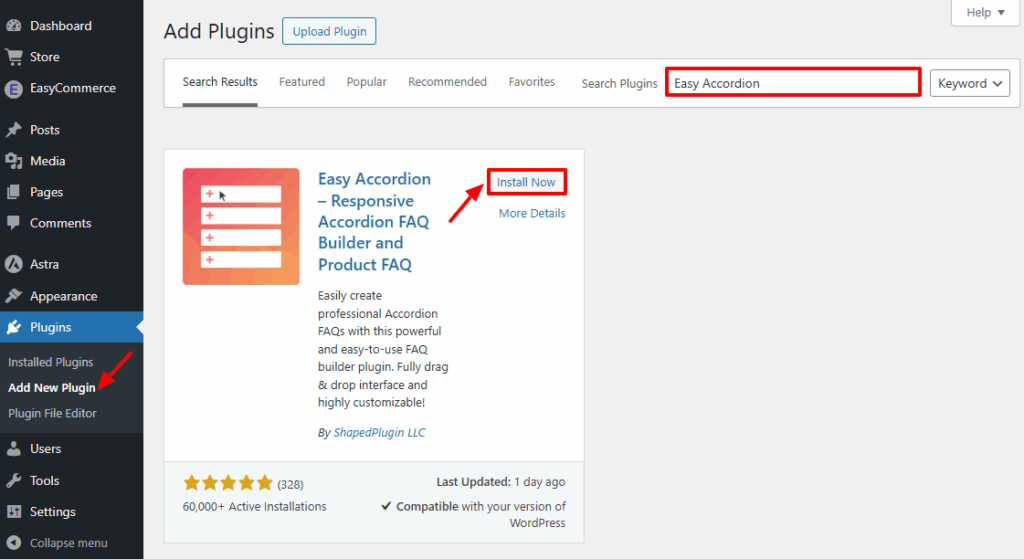Click the Dashboard gauge icon
This screenshot has height=559, width=1024.
point(14,25)
